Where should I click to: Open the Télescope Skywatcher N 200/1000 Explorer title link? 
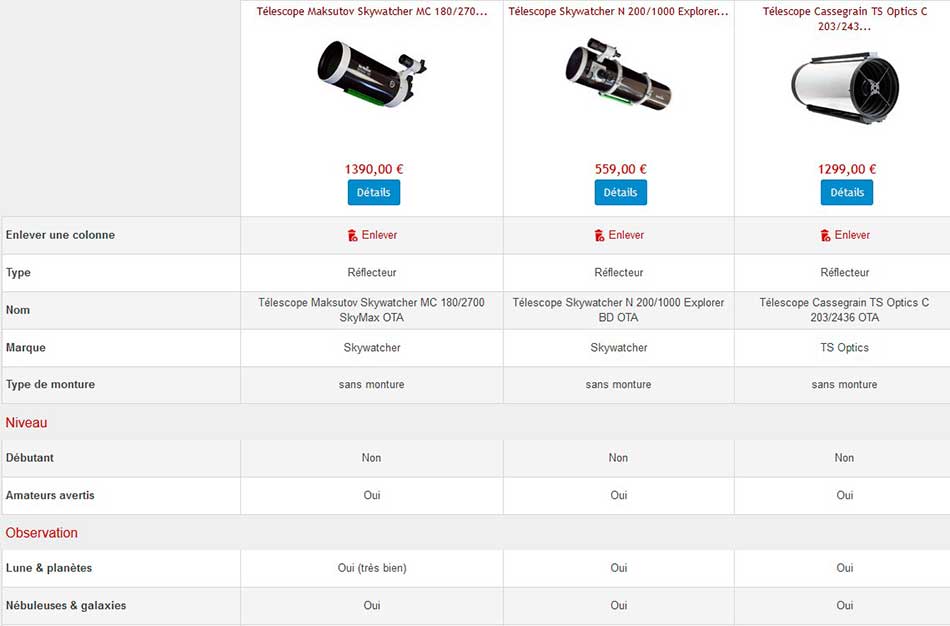pyautogui.click(x=618, y=12)
